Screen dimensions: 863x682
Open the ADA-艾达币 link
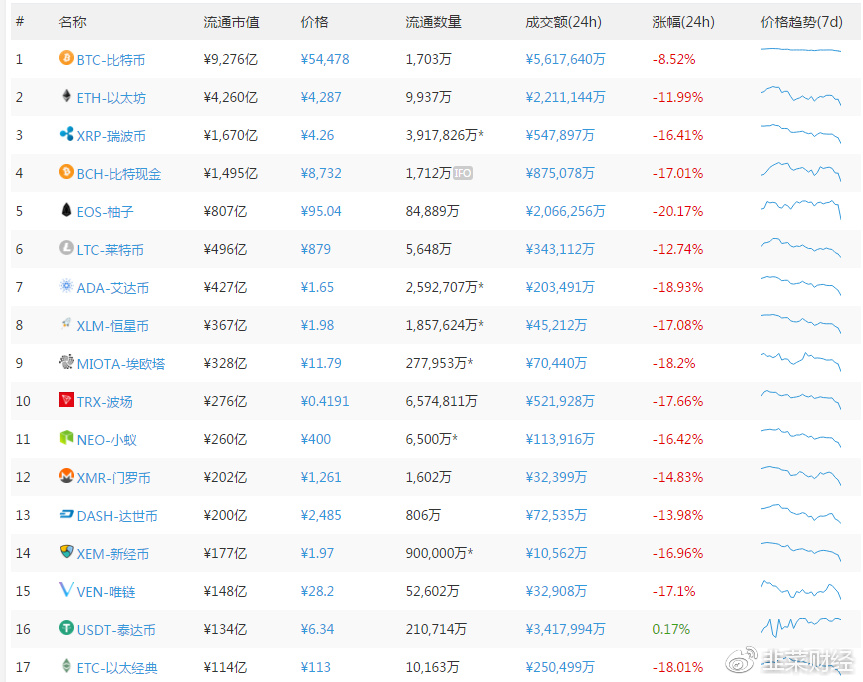click(113, 288)
